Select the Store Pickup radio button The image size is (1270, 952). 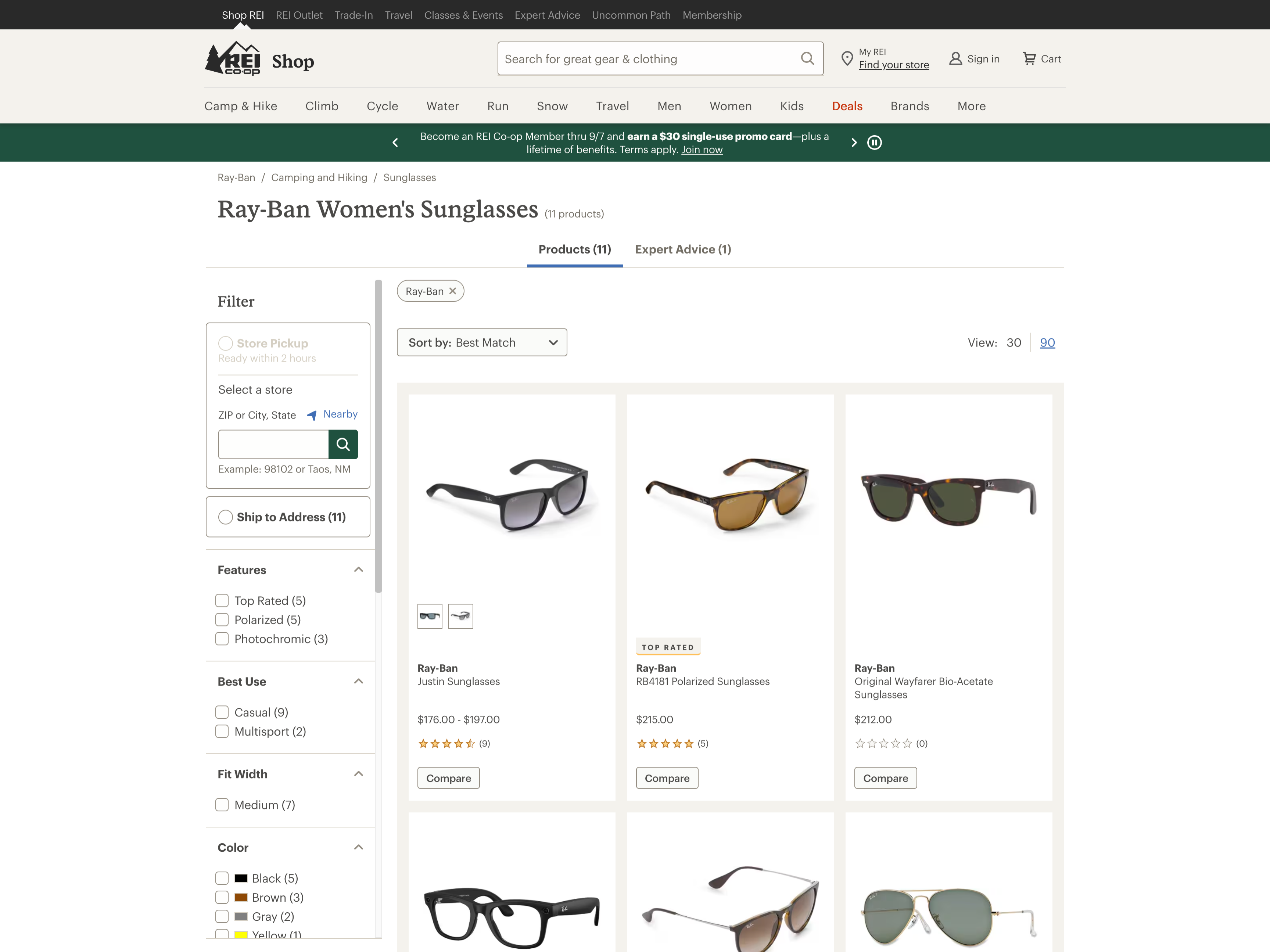(226, 344)
